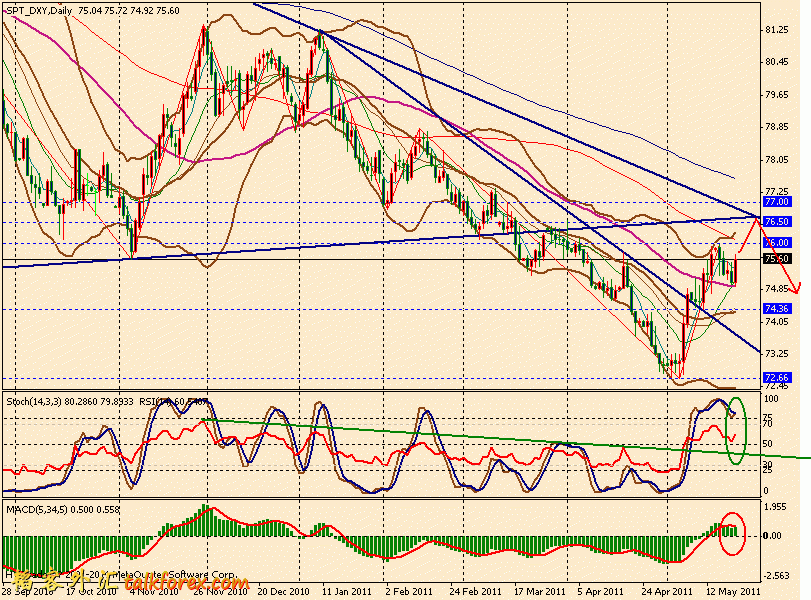Image resolution: width=811 pixels, height=600 pixels.
Task: Click the 74.85 price axis label
Action: click(x=776, y=288)
